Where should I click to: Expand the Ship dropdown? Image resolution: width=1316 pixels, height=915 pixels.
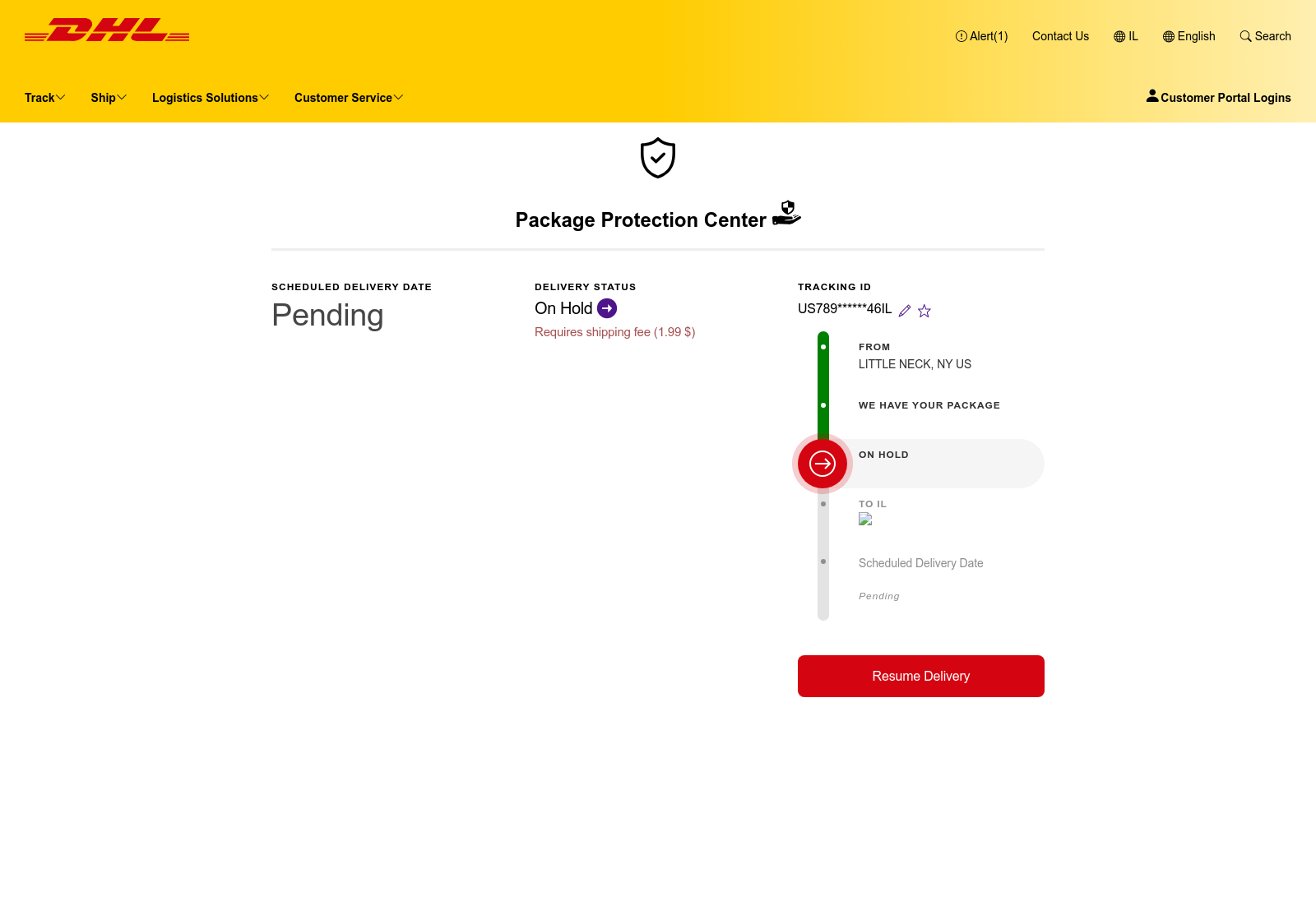pos(109,98)
